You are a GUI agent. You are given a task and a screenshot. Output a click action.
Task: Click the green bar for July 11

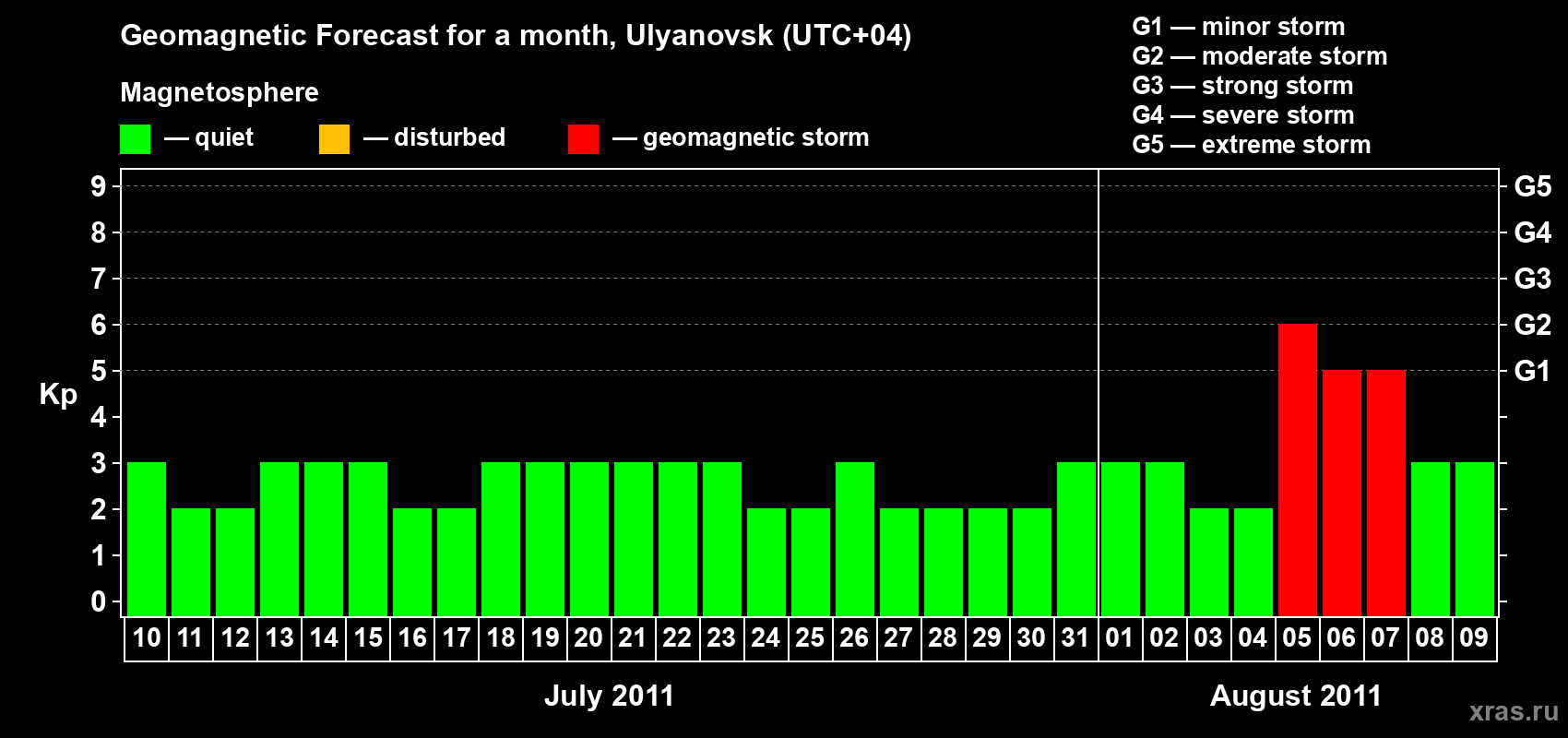(x=191, y=562)
